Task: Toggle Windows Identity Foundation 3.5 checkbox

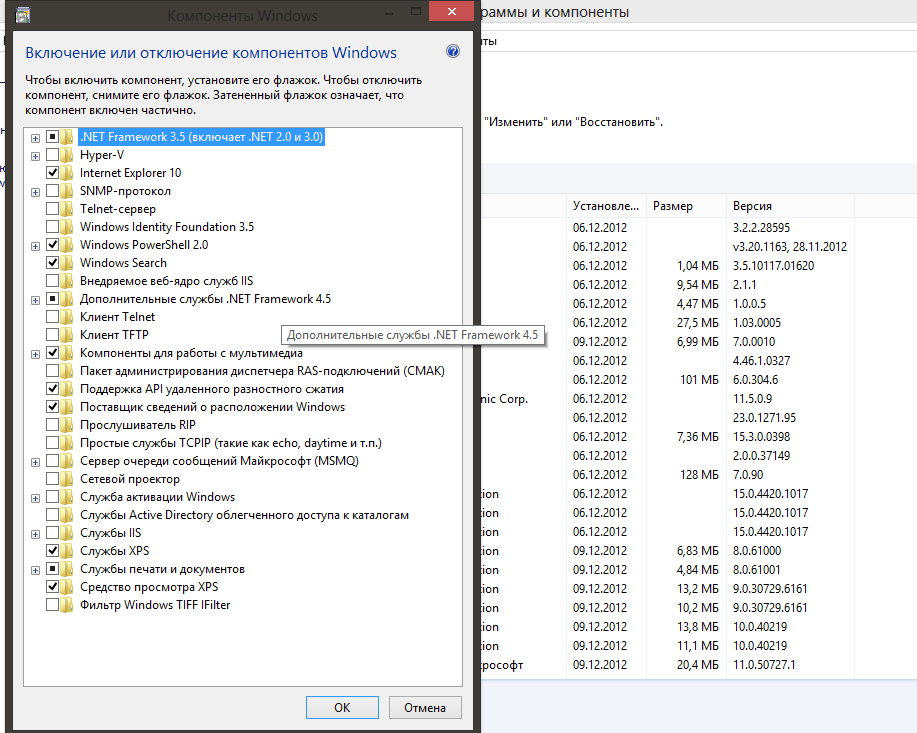Action: 52,227
